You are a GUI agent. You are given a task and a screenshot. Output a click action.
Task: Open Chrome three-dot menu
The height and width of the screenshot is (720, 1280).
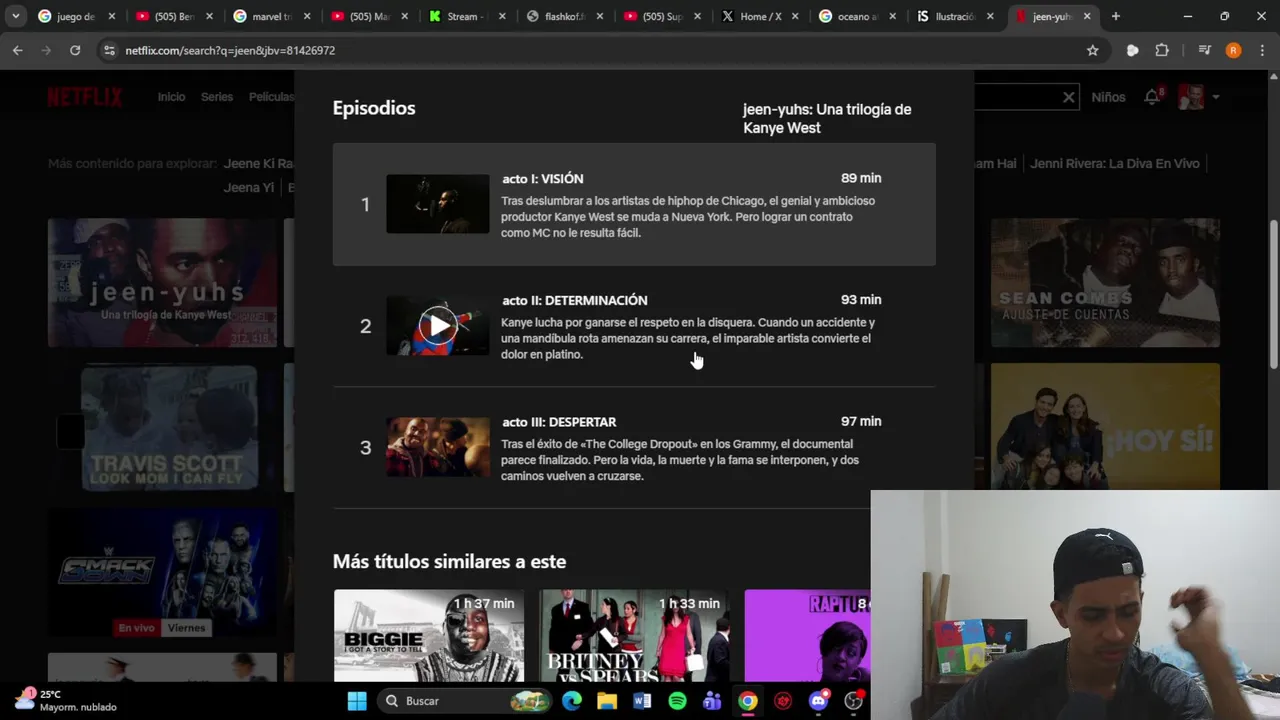point(1261,50)
